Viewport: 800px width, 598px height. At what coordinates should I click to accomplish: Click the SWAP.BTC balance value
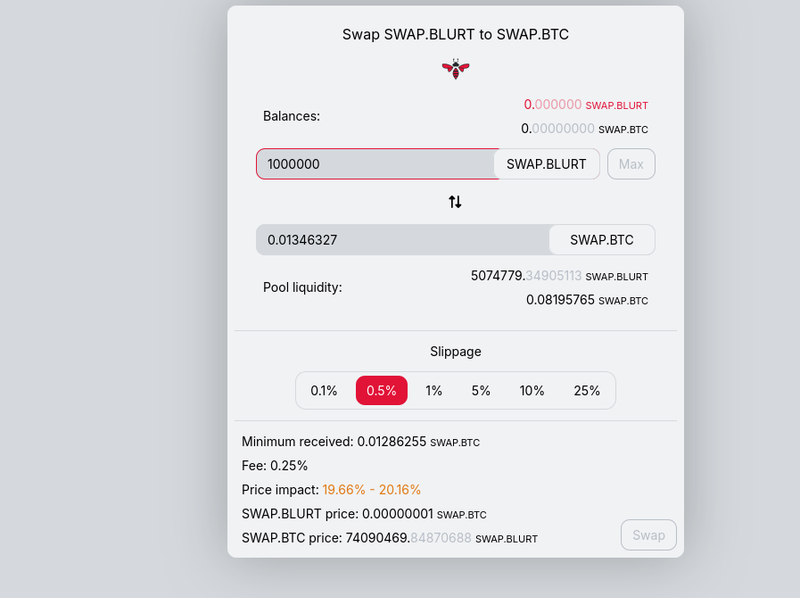click(x=558, y=129)
